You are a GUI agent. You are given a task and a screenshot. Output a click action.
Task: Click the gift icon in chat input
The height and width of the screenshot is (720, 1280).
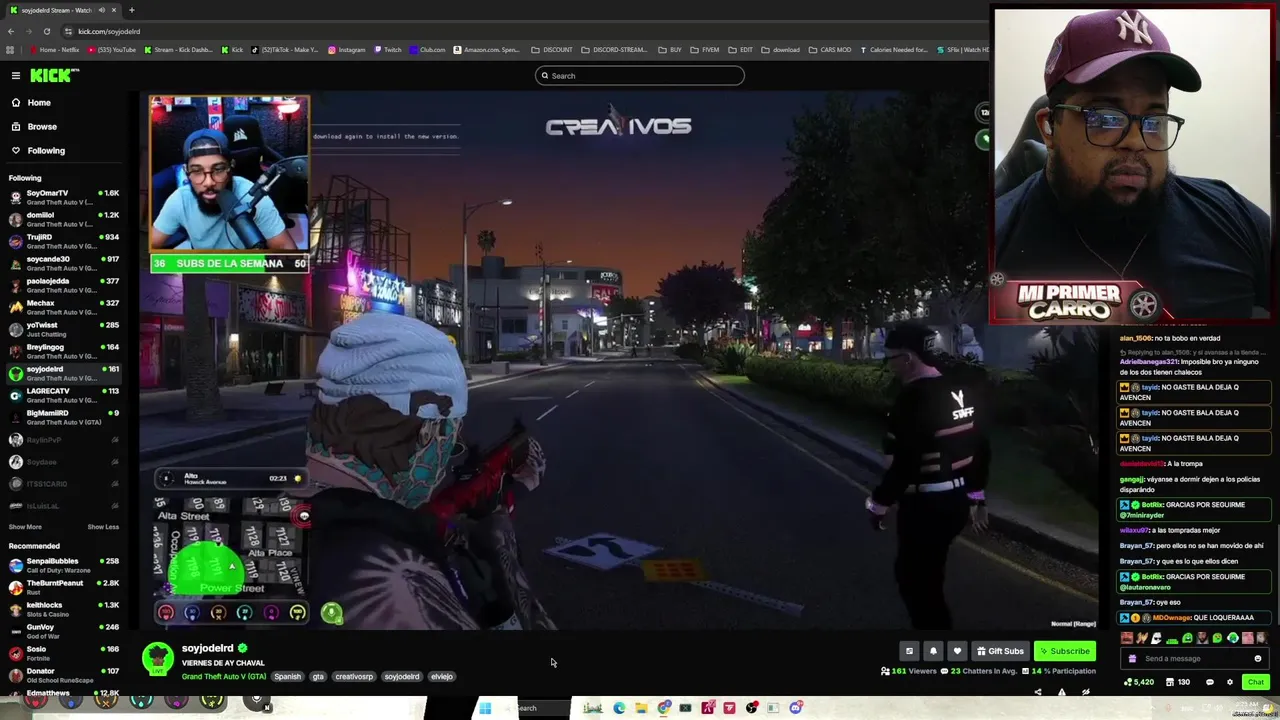[1132, 659]
